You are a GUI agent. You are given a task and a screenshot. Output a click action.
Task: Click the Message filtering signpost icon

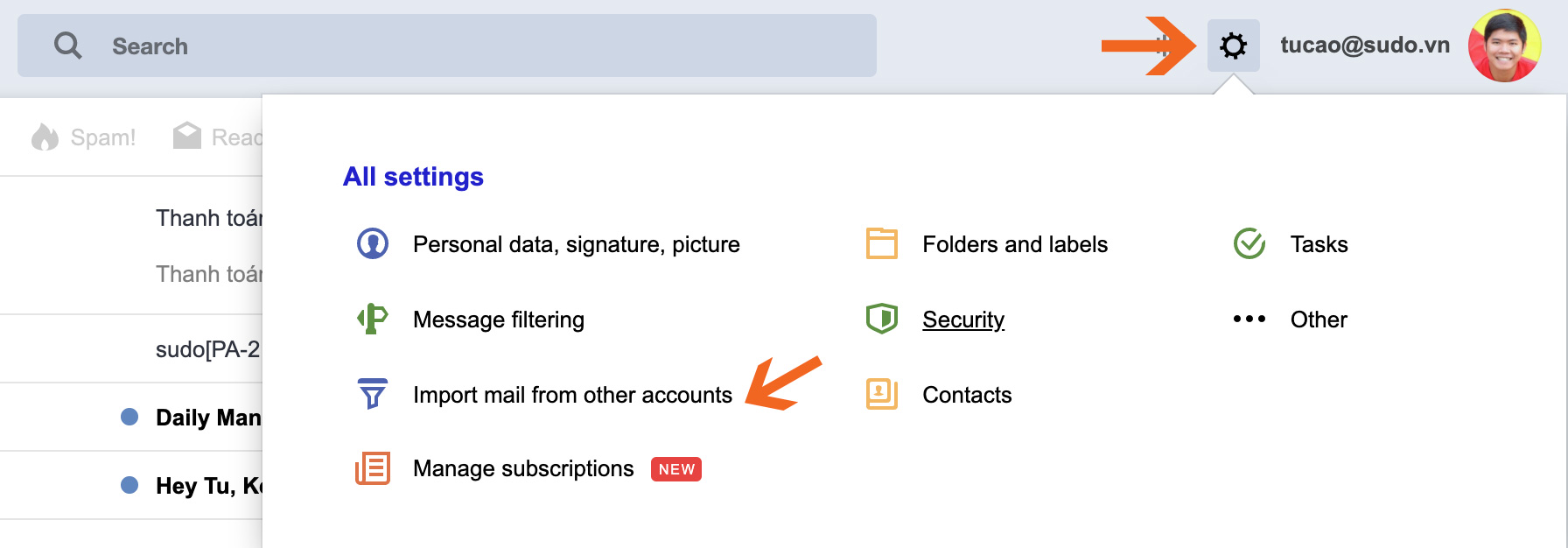(373, 319)
